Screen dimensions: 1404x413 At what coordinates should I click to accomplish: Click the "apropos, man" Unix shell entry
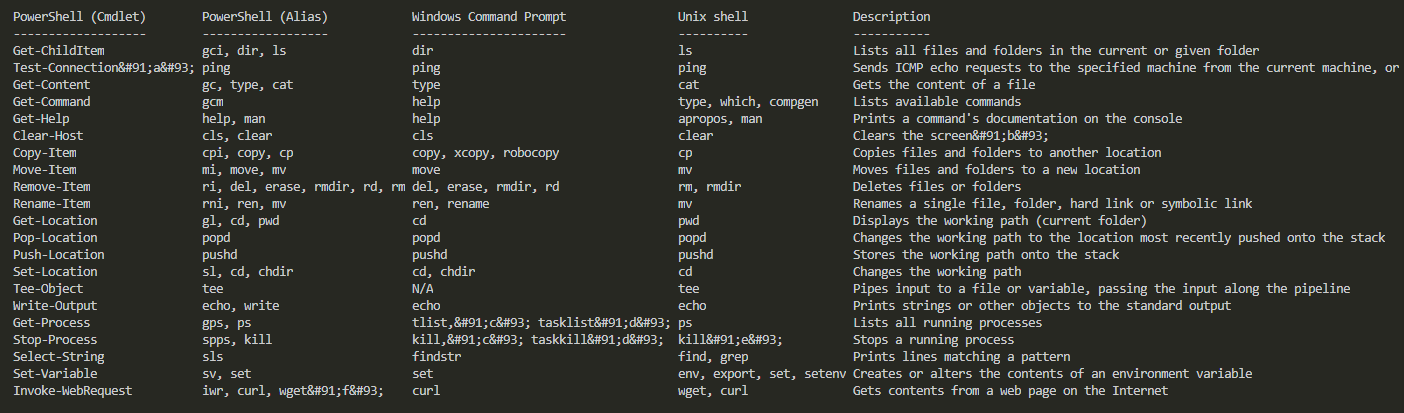720,118
